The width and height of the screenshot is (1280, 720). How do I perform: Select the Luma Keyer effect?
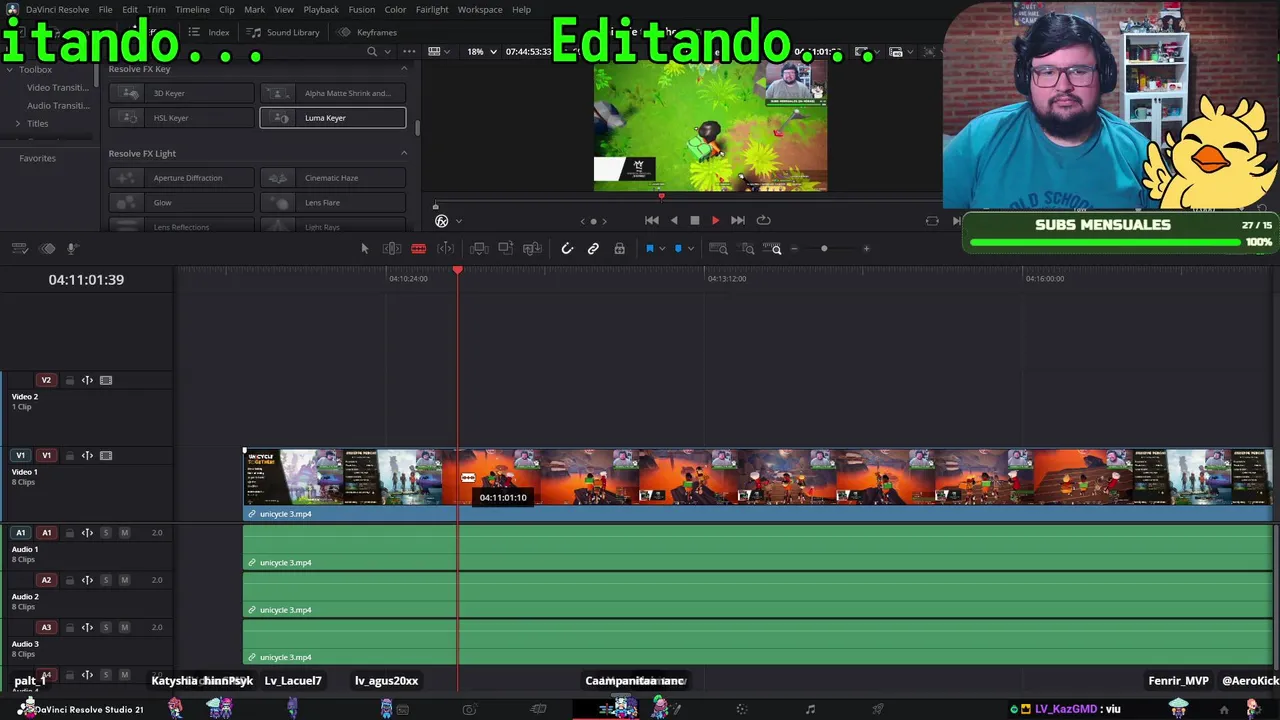tap(333, 118)
